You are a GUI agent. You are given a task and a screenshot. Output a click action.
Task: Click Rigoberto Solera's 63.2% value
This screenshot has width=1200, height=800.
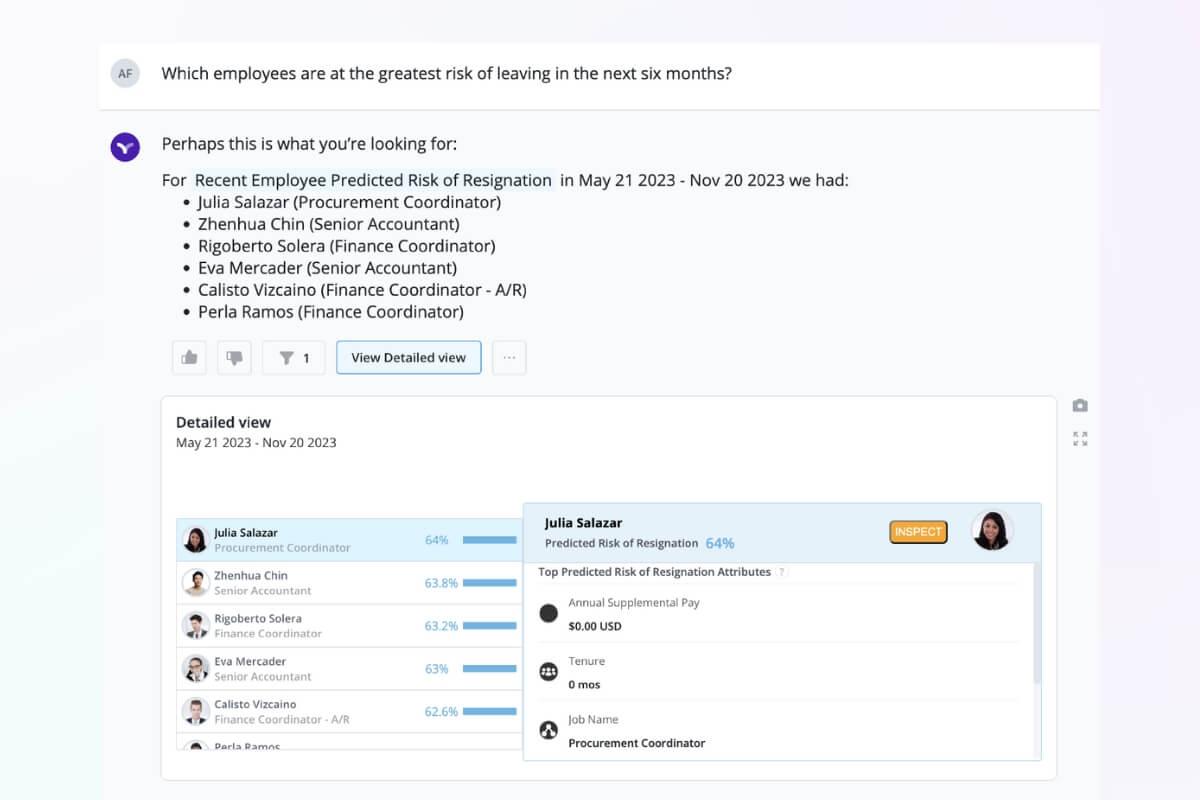coord(441,626)
